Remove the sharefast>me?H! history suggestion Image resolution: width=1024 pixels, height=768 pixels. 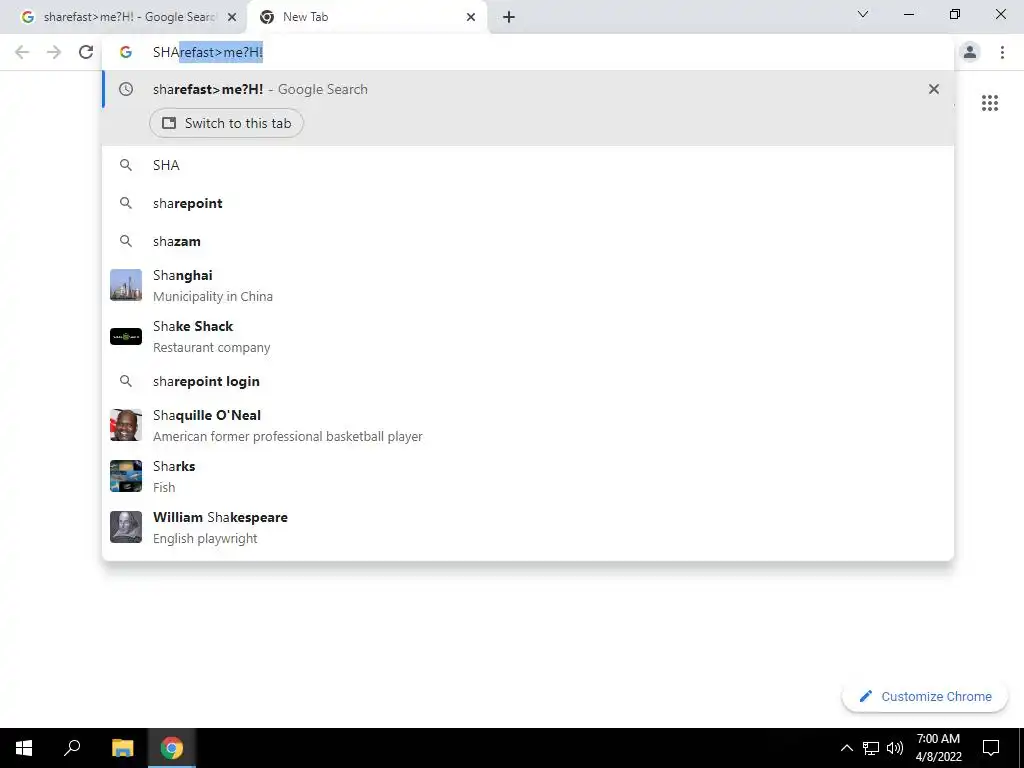934,89
